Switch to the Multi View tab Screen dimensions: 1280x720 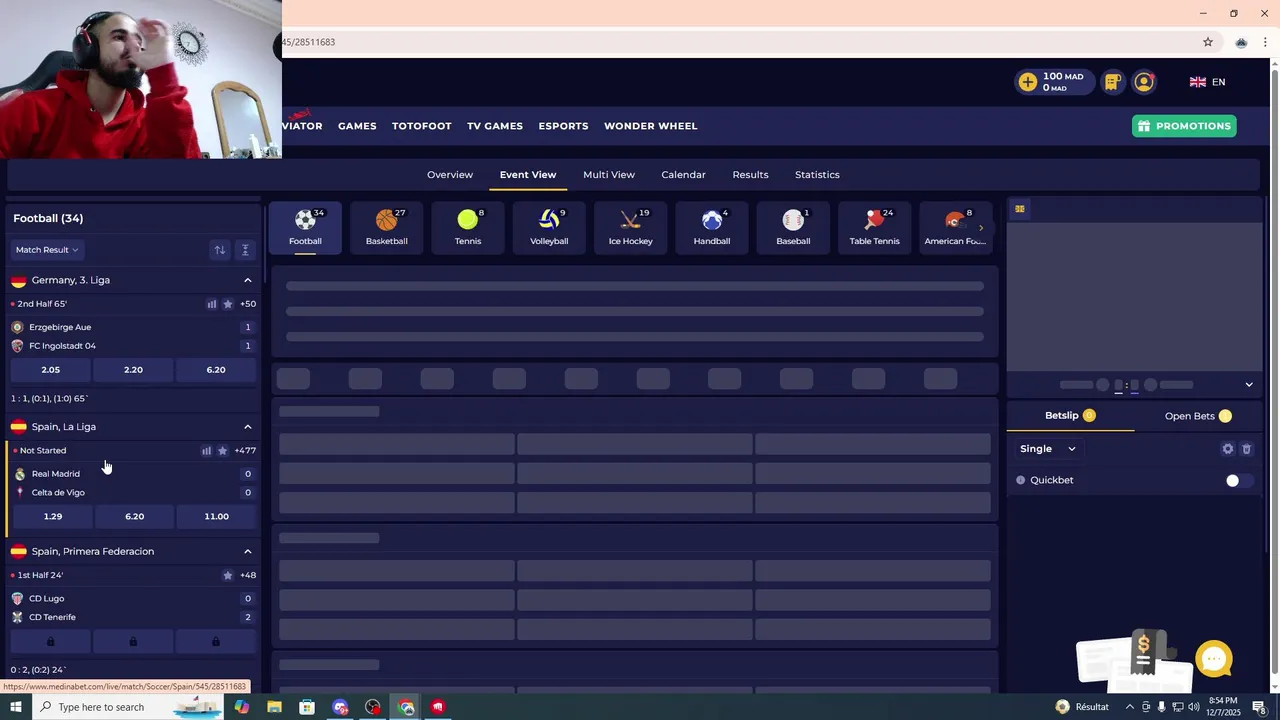click(609, 175)
